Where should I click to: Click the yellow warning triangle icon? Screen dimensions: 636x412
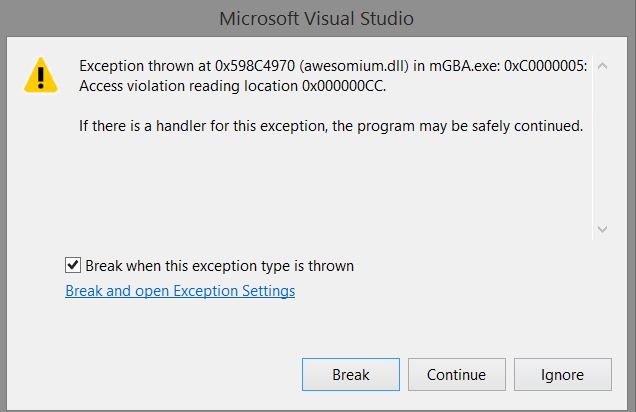41,75
